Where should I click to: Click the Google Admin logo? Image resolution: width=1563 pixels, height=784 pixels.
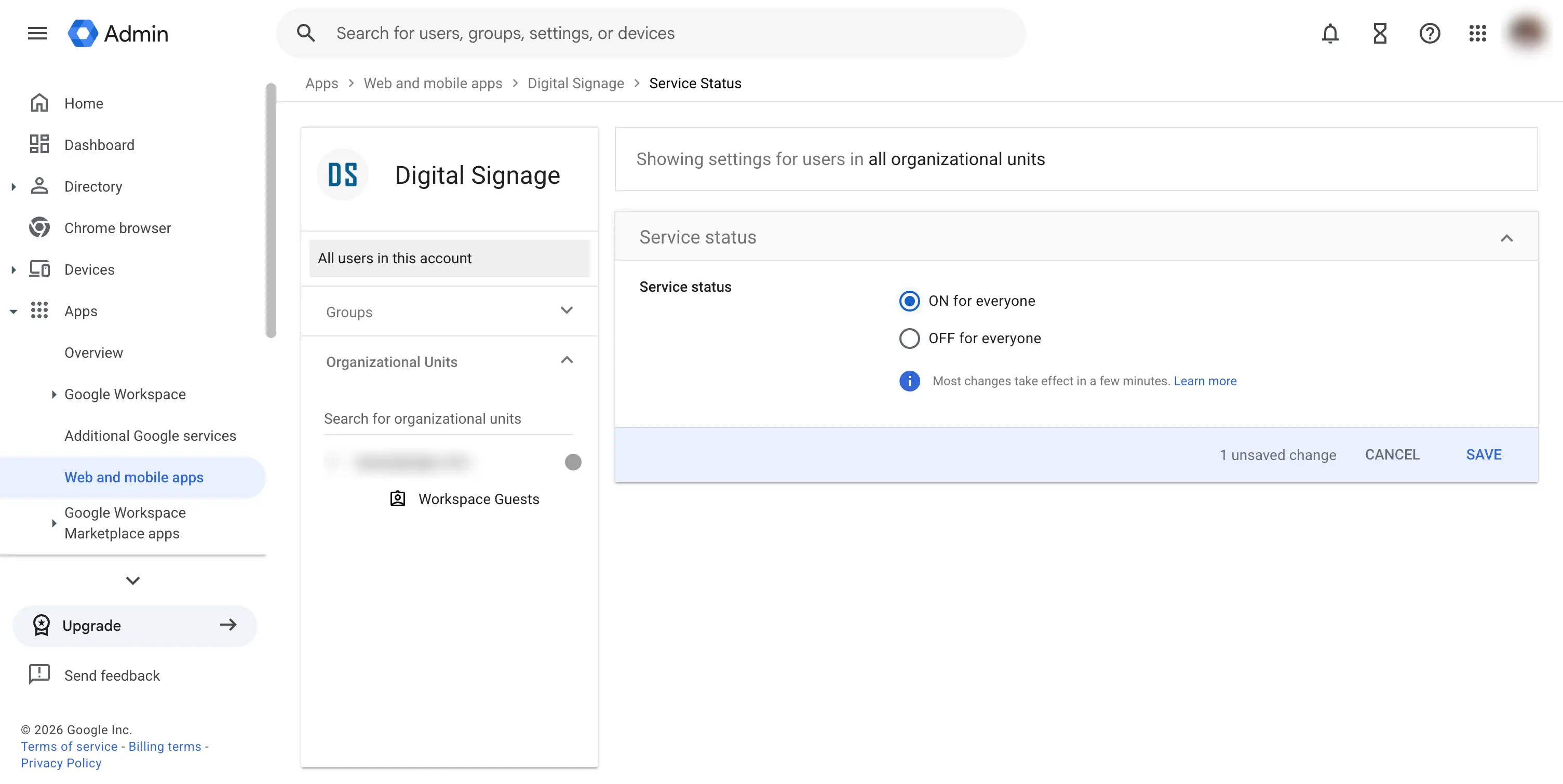118,33
